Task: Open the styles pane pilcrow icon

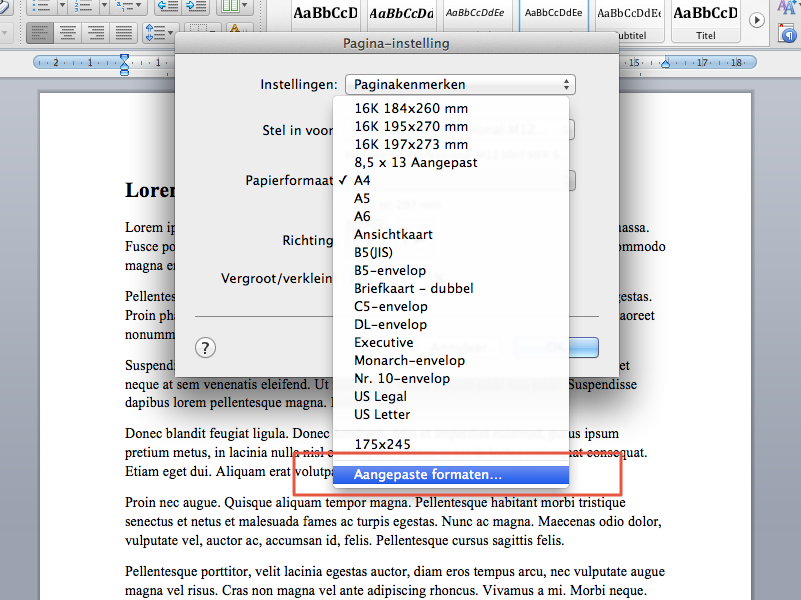Action: [x=788, y=34]
